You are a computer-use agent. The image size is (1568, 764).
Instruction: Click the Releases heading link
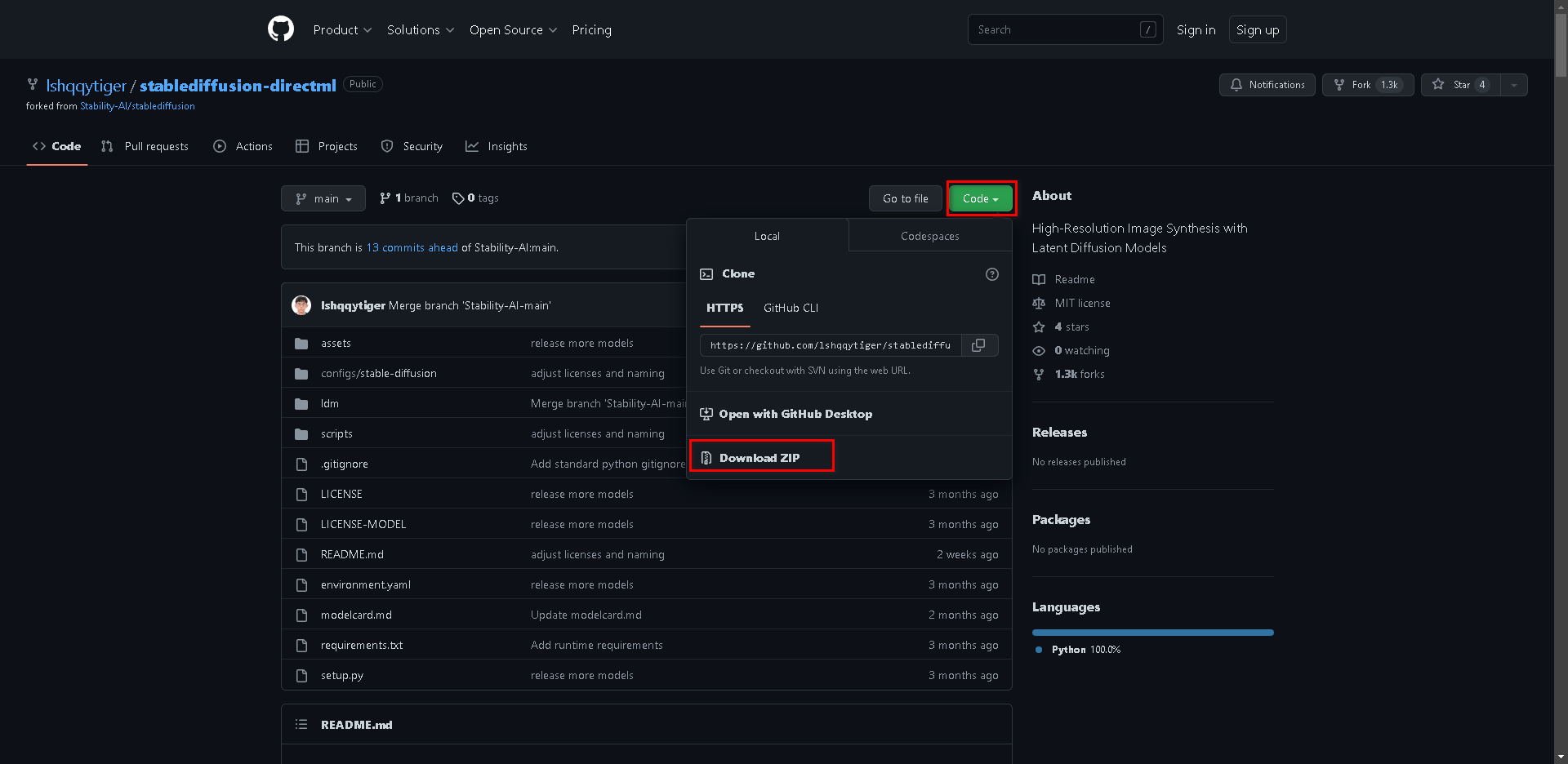tap(1059, 433)
